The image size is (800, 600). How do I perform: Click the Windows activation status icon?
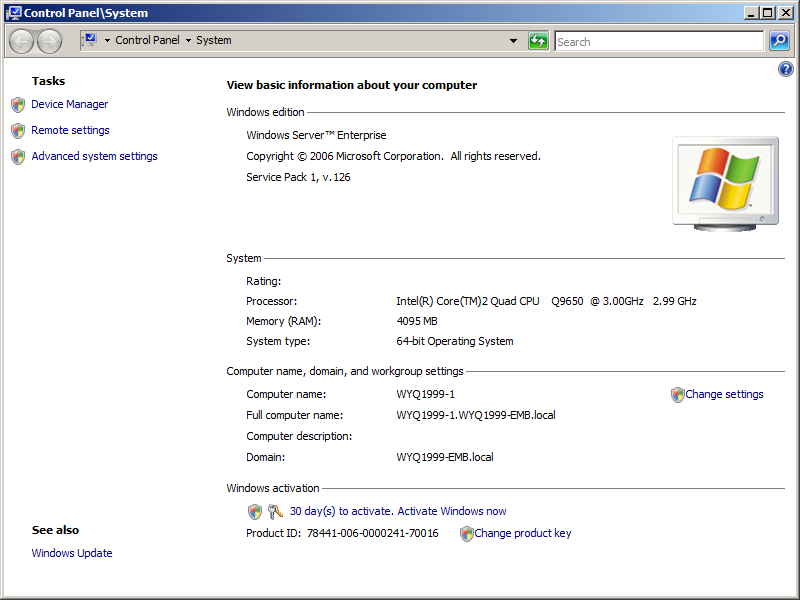pos(255,511)
